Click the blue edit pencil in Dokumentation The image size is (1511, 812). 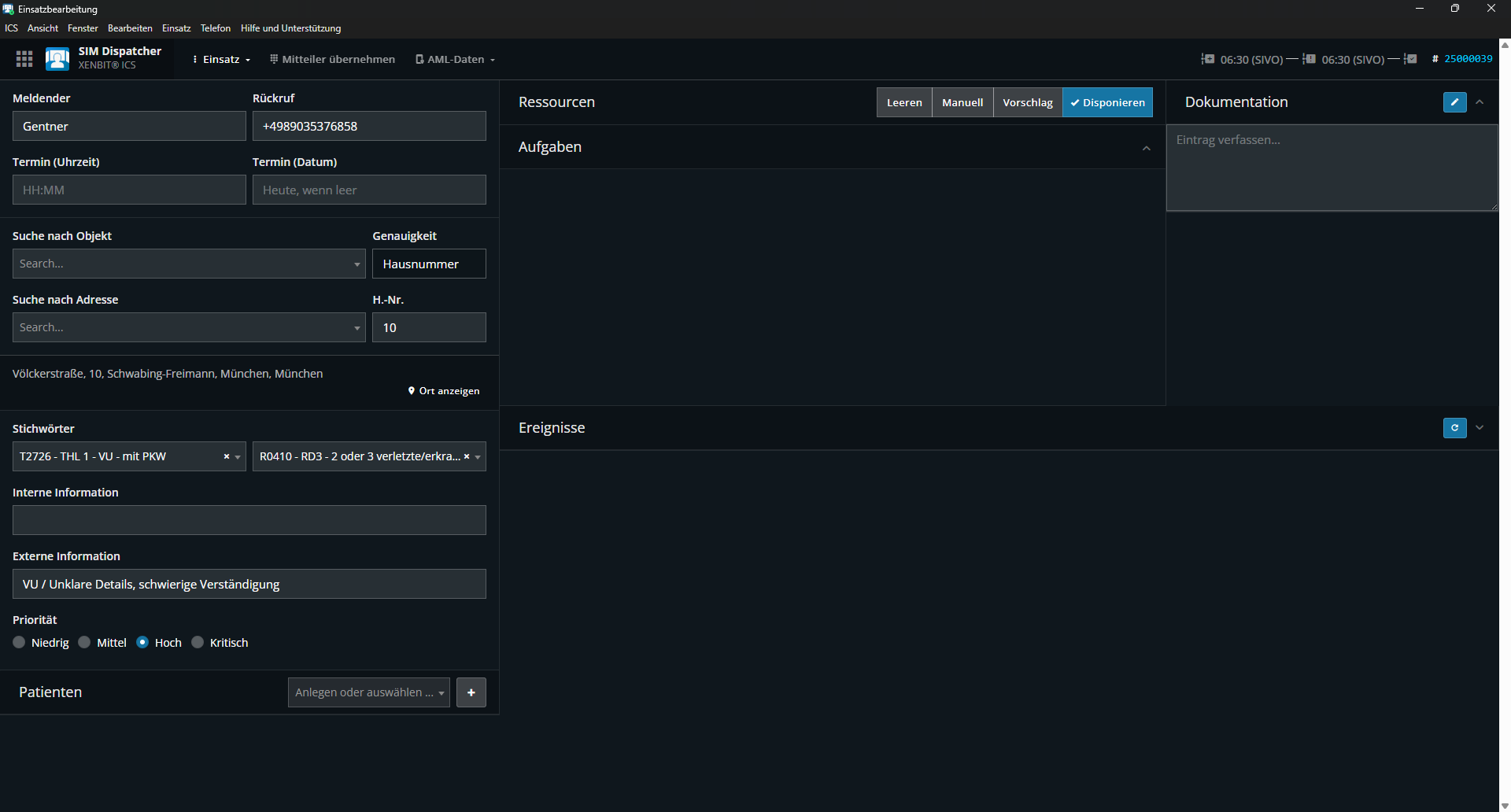coord(1454,102)
